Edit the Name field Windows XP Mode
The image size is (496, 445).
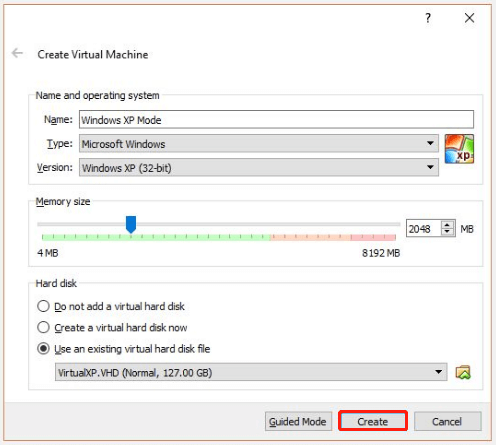[276, 120]
